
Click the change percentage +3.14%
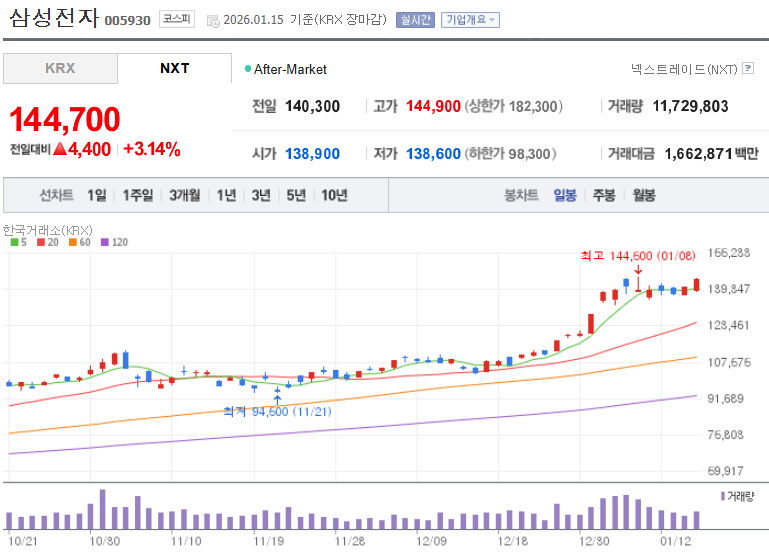(152, 149)
